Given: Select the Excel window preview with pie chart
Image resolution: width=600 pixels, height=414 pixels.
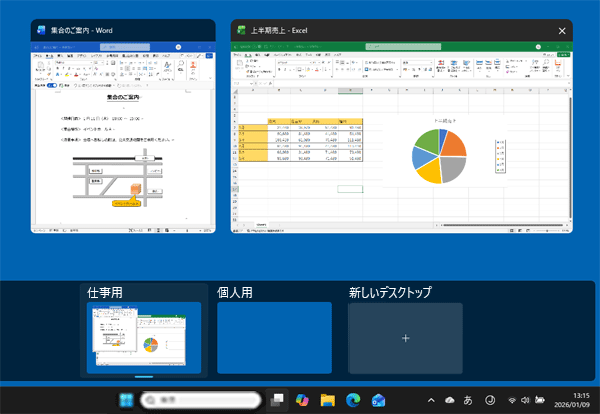Looking at the screenshot, I should coord(401,137).
